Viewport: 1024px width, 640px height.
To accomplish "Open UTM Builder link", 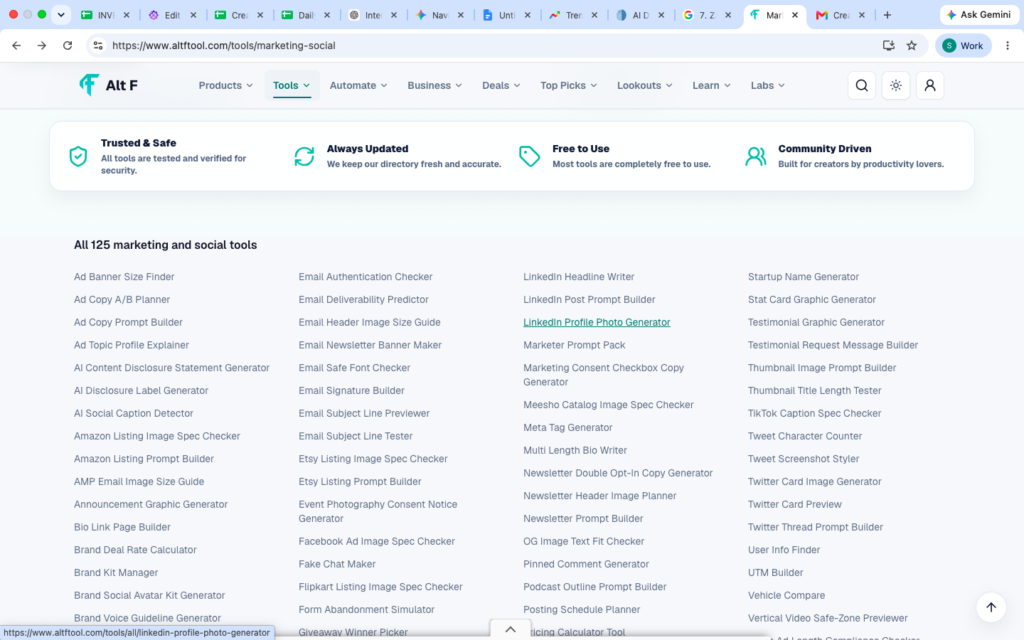I will coord(775,573).
